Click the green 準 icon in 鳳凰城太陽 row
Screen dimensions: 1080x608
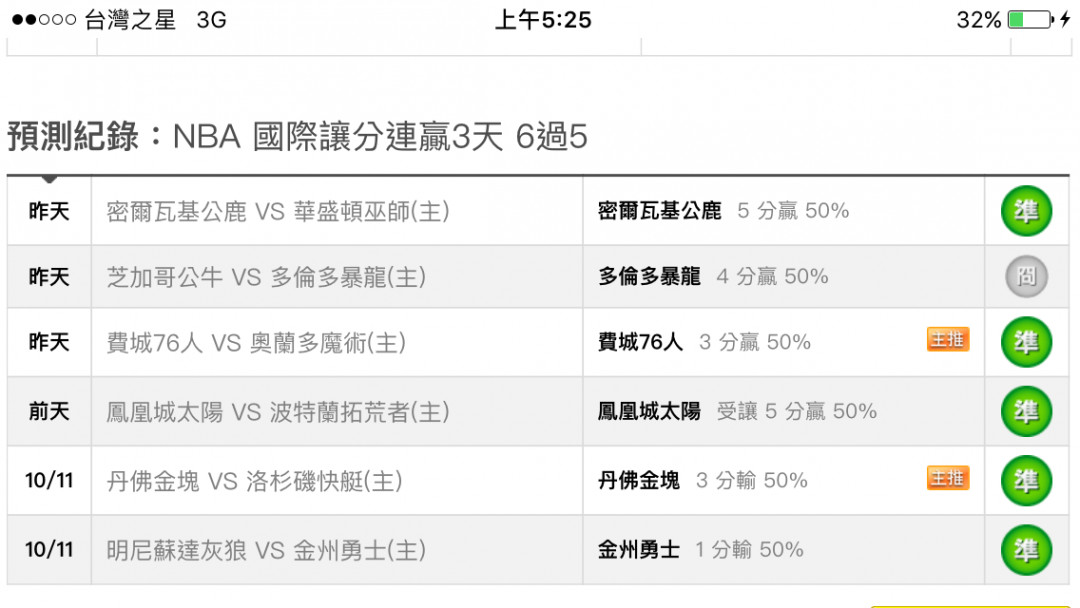(x=1026, y=411)
